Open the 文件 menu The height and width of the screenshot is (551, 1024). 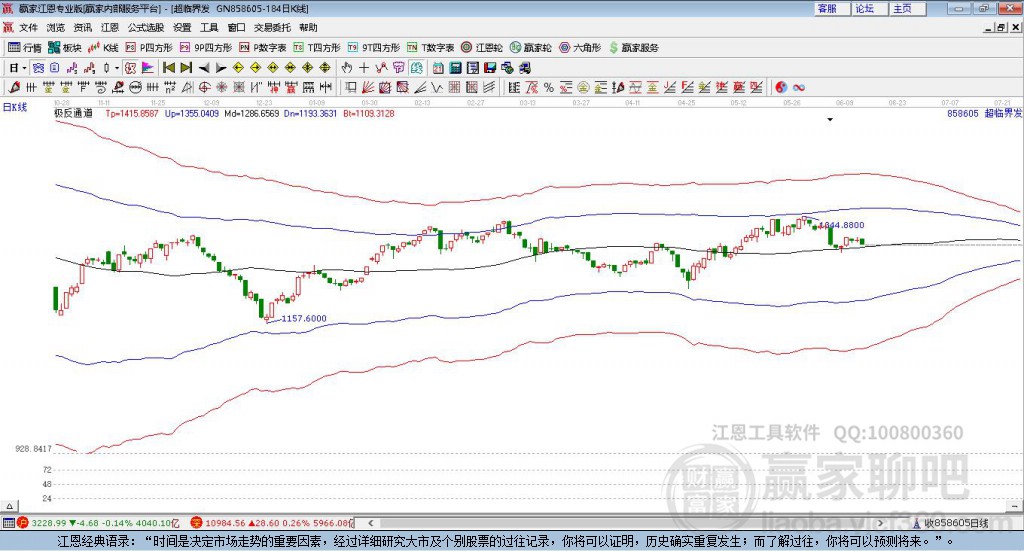[x=28, y=27]
